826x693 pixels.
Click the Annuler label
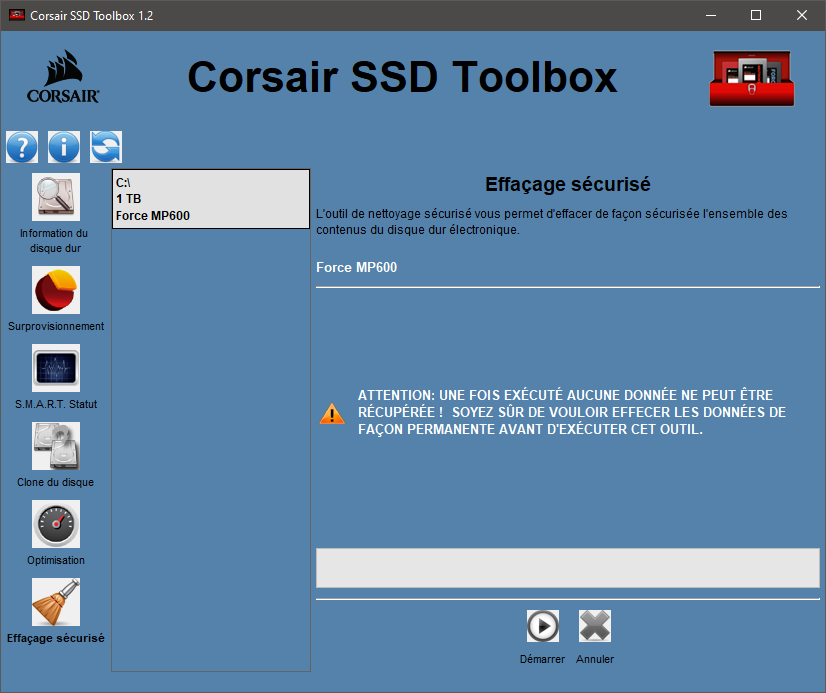[x=595, y=659]
